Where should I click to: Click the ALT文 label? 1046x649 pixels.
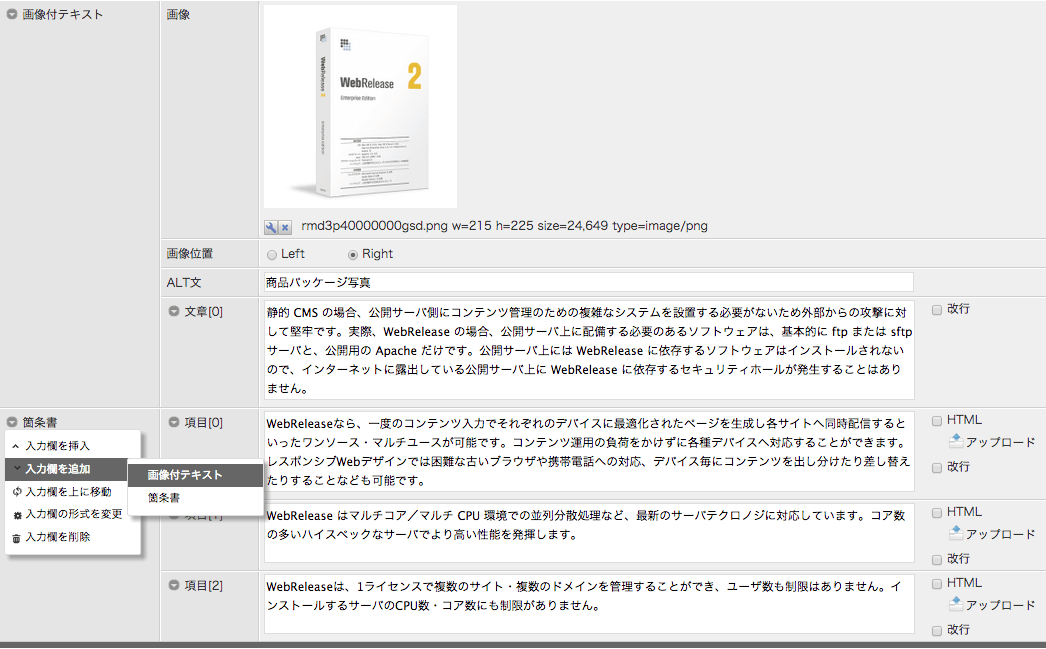183,282
